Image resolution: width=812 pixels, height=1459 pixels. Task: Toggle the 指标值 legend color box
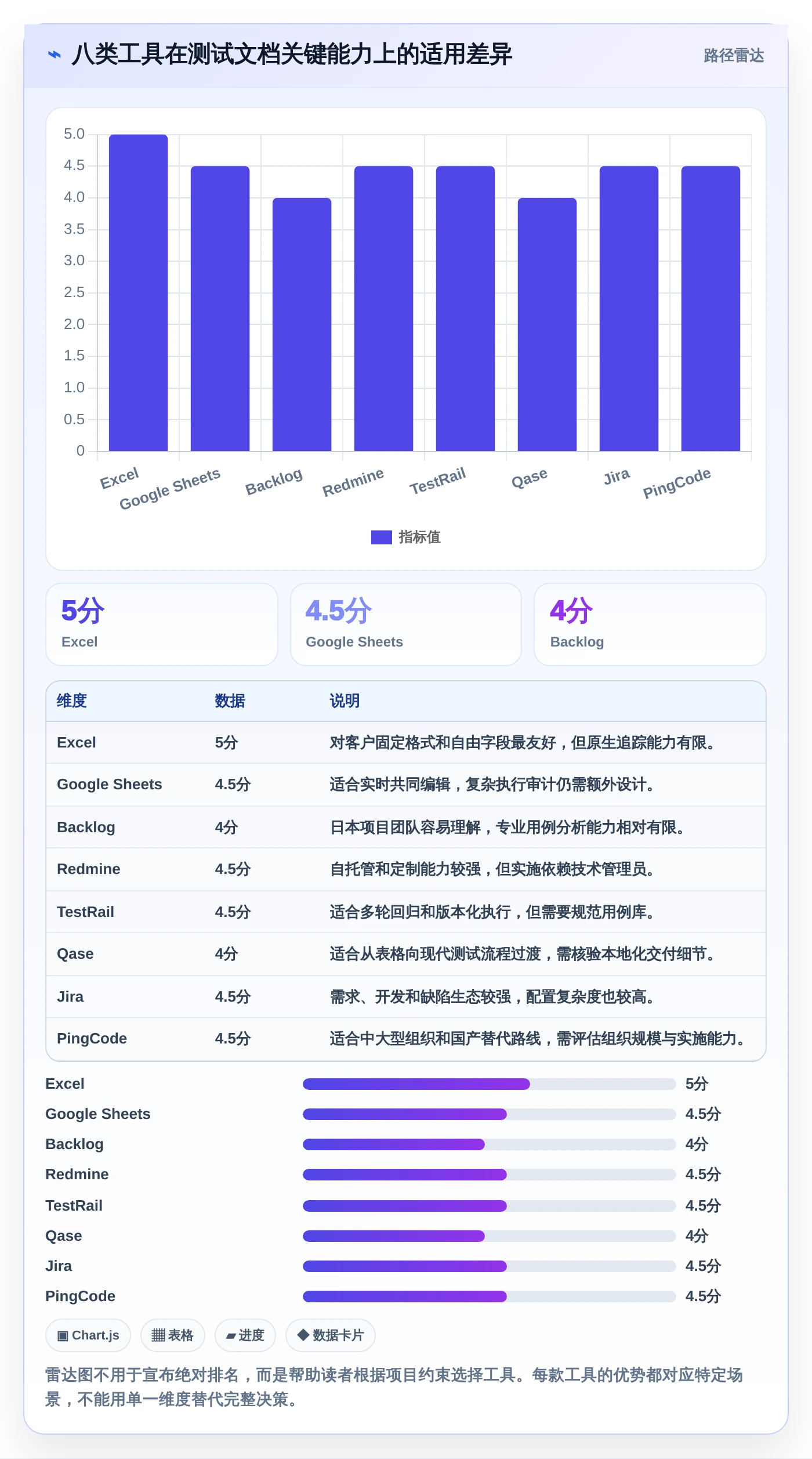[381, 537]
